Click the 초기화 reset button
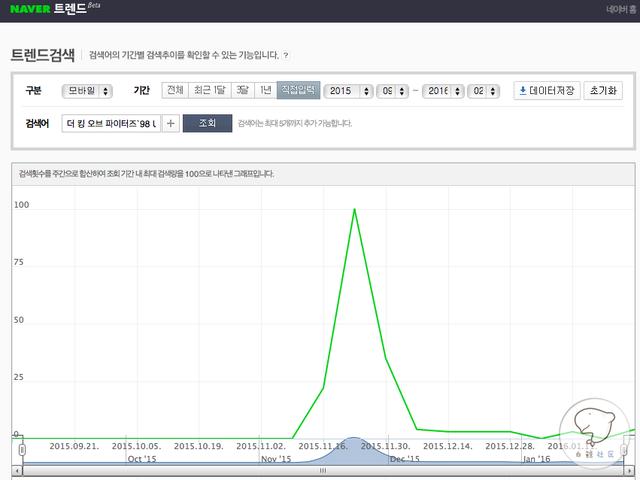The width and height of the screenshot is (640, 480). tap(604, 90)
